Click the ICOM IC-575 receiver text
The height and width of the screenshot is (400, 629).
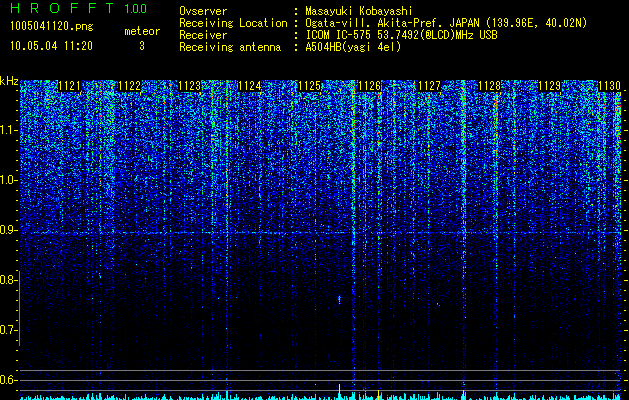coord(401,35)
